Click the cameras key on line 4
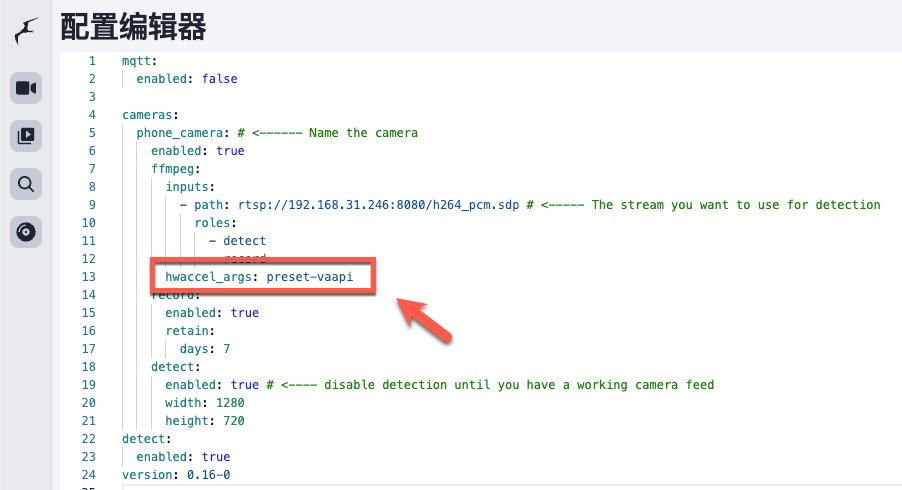 pos(150,115)
